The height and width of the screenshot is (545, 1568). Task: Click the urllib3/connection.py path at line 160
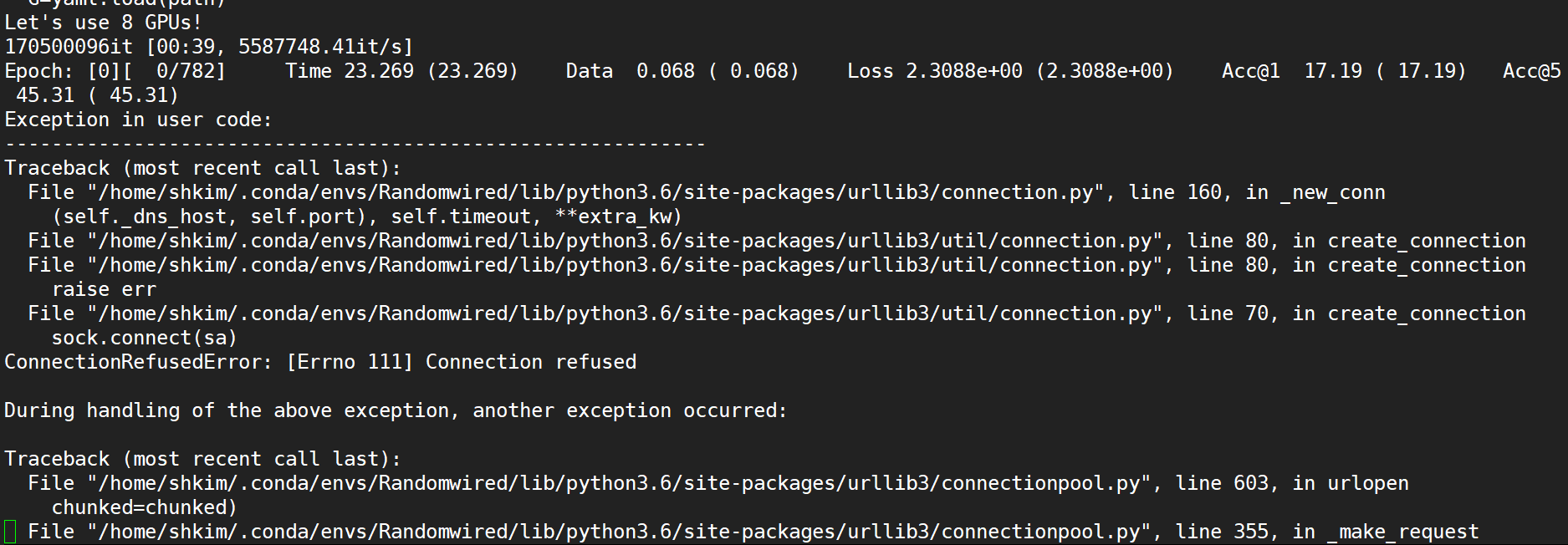pos(595,192)
